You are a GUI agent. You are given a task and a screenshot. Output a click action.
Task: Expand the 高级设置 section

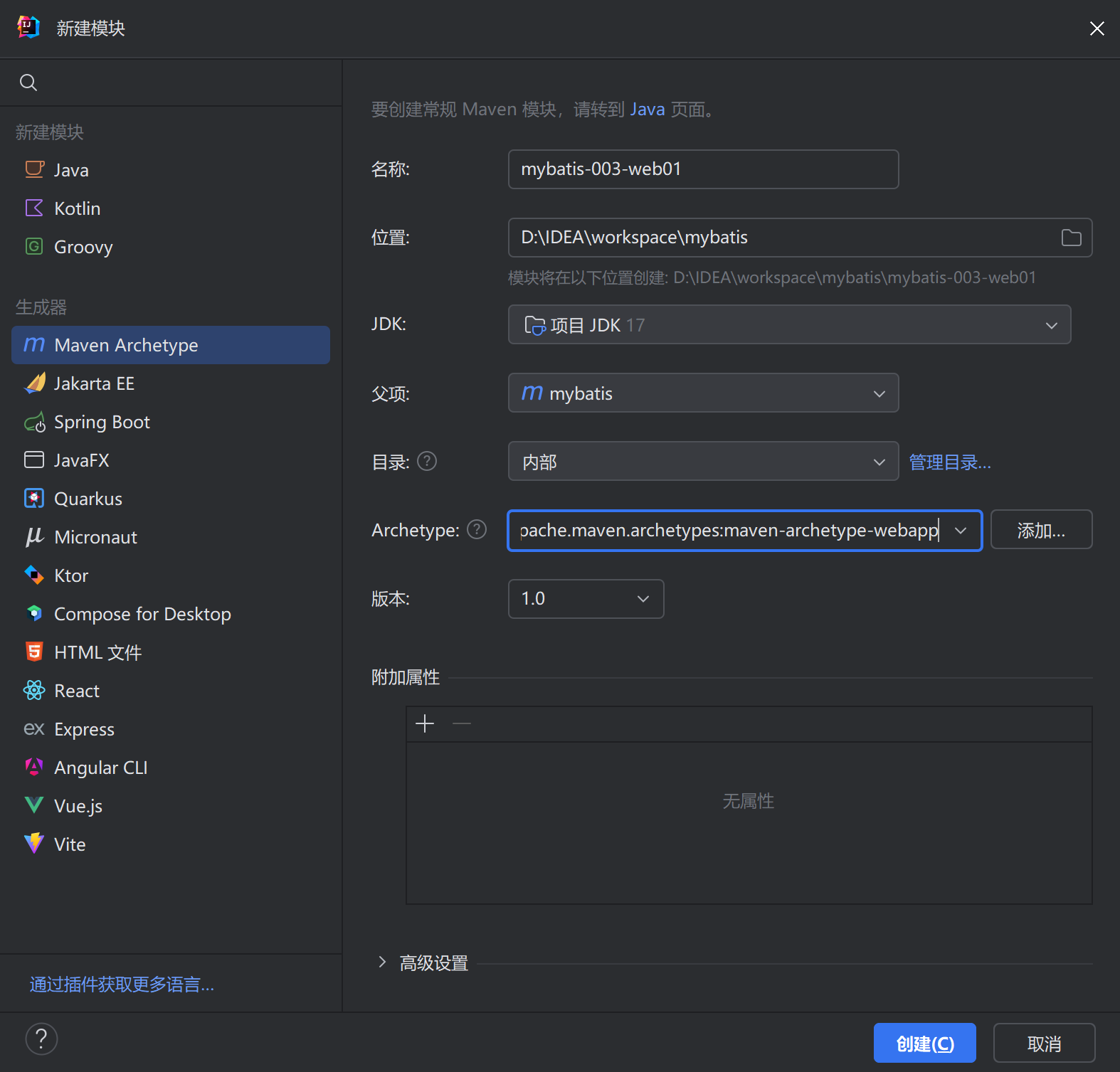(x=382, y=962)
